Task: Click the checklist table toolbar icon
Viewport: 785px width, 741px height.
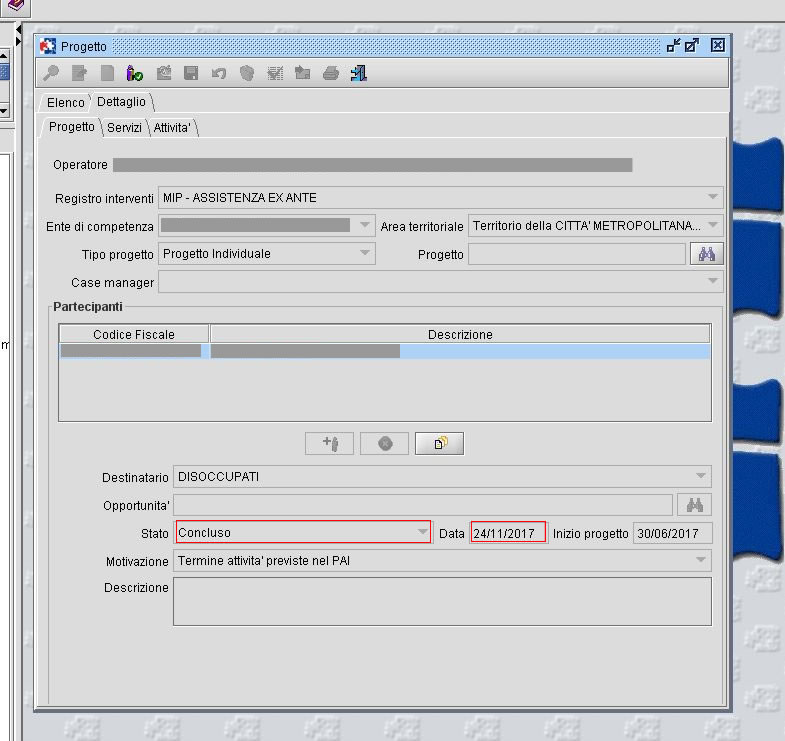Action: click(275, 74)
